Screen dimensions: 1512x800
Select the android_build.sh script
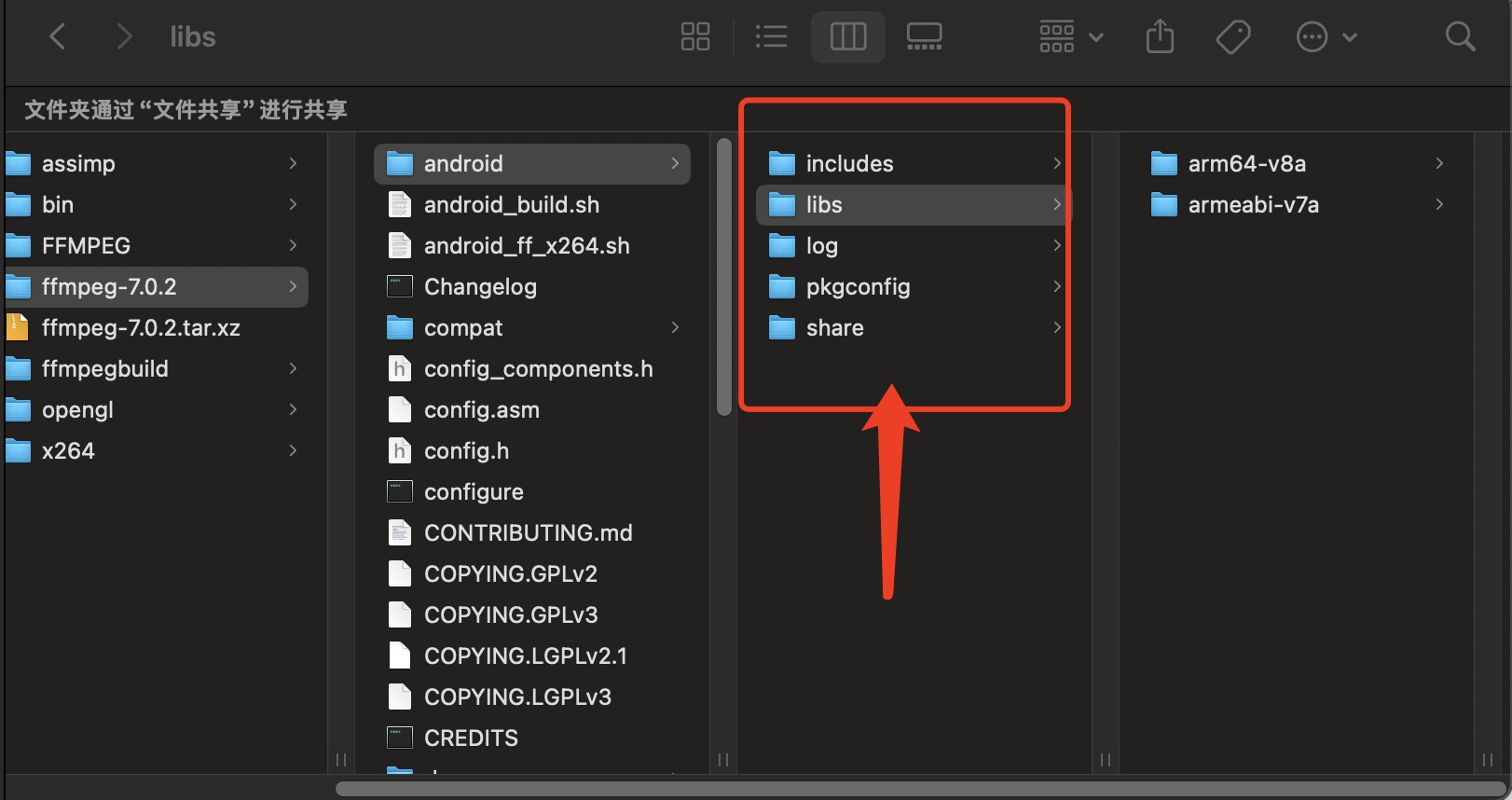pyautogui.click(x=532, y=205)
